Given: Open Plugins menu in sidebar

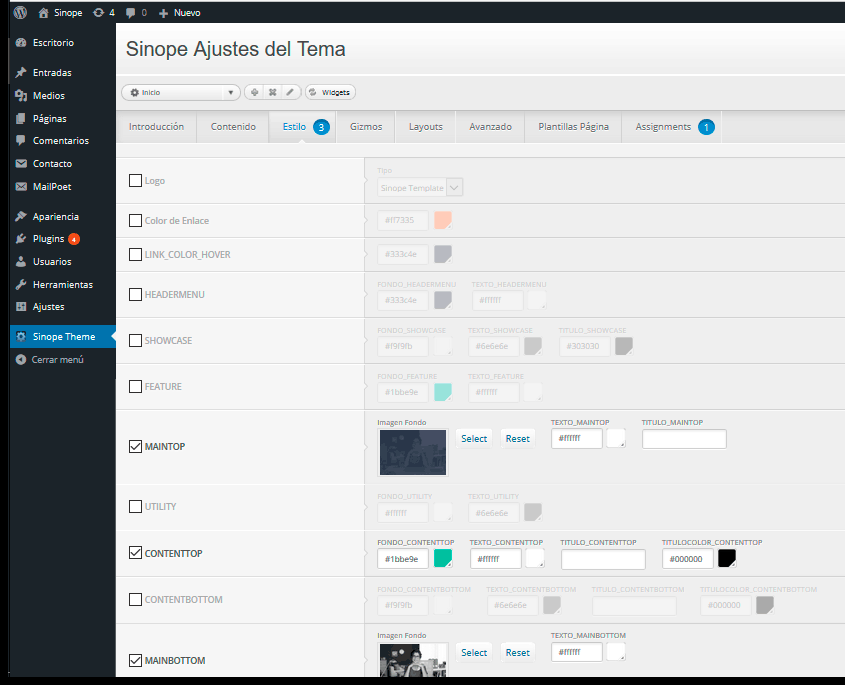Looking at the screenshot, I should pos(49,239).
